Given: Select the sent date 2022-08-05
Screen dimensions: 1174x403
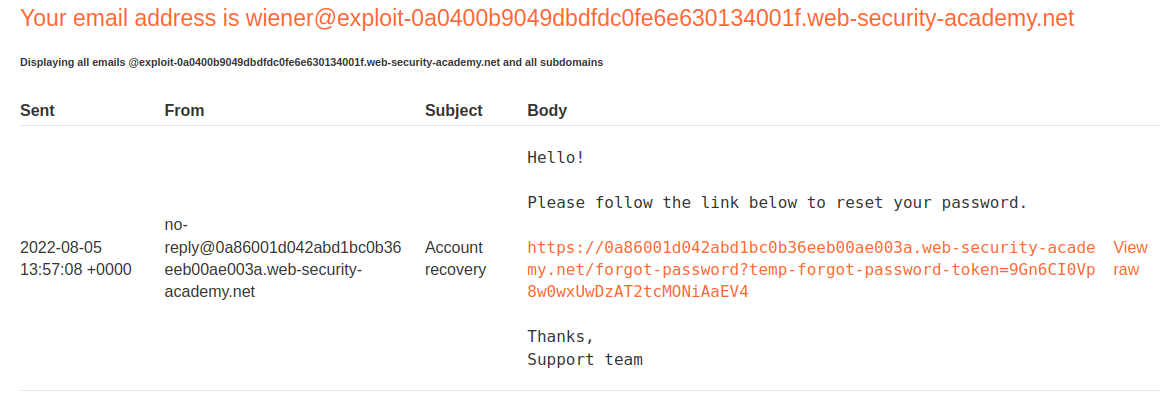Looking at the screenshot, I should point(61,247).
